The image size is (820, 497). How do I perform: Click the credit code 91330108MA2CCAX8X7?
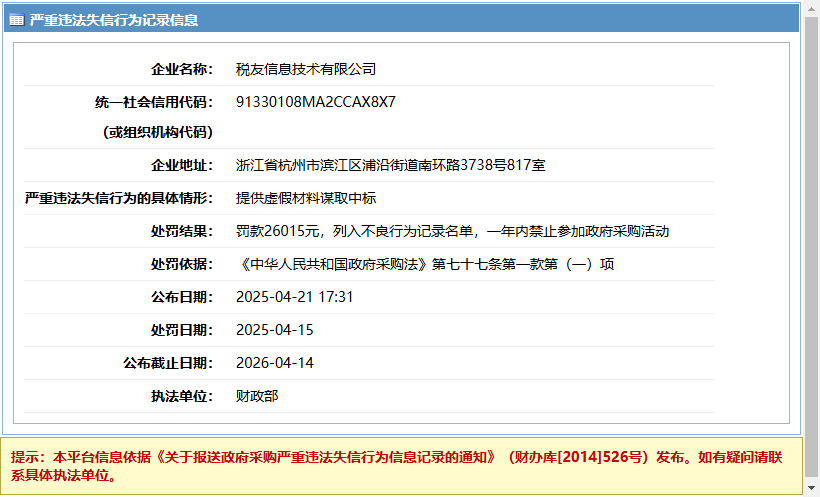[x=315, y=102]
